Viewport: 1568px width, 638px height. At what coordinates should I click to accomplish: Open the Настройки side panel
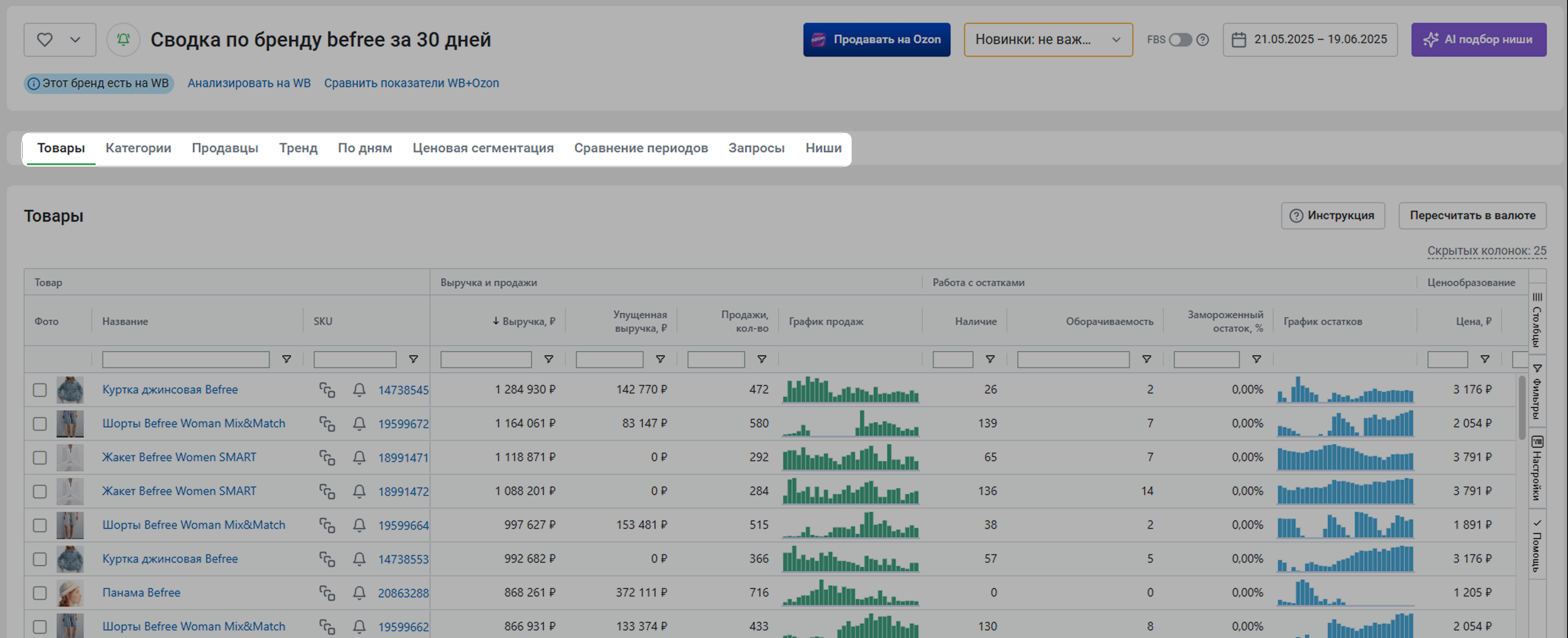click(1537, 467)
